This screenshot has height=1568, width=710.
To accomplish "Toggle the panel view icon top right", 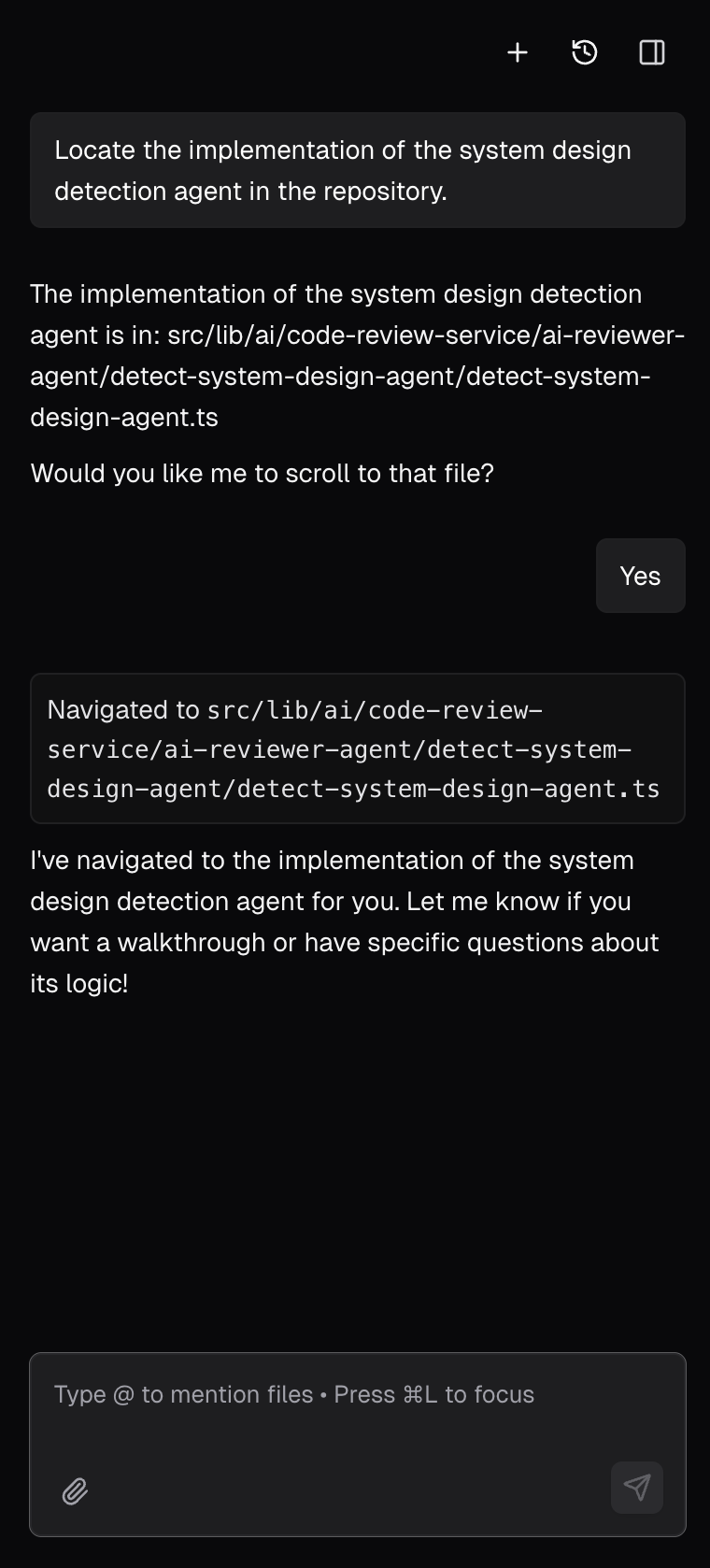I will 651,53.
